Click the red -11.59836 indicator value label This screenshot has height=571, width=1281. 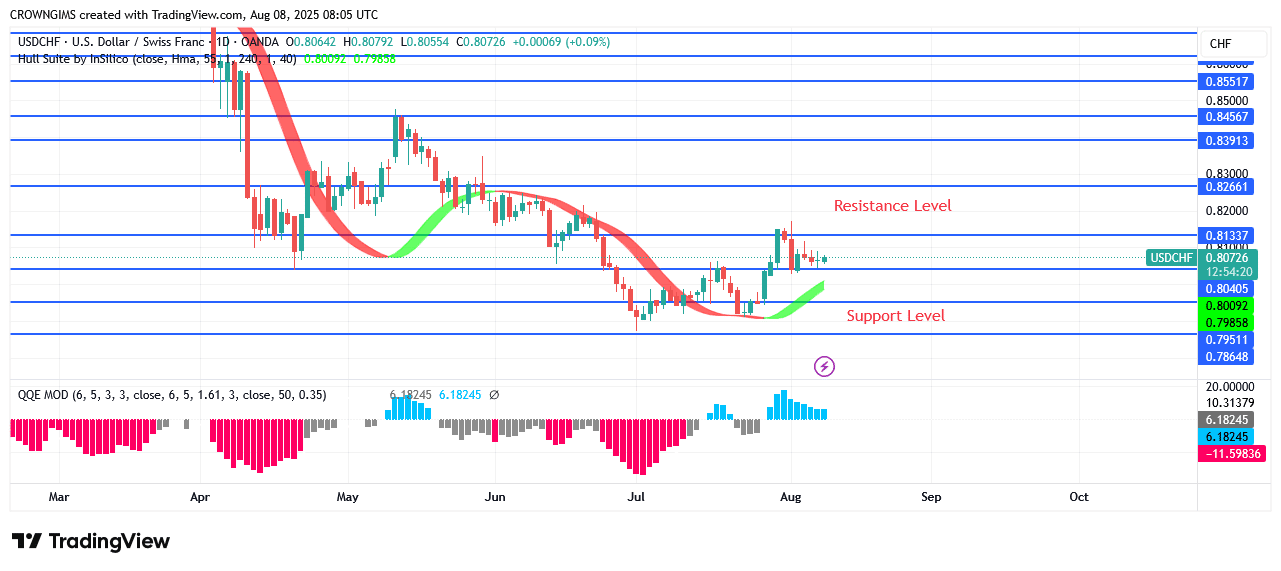point(1231,454)
